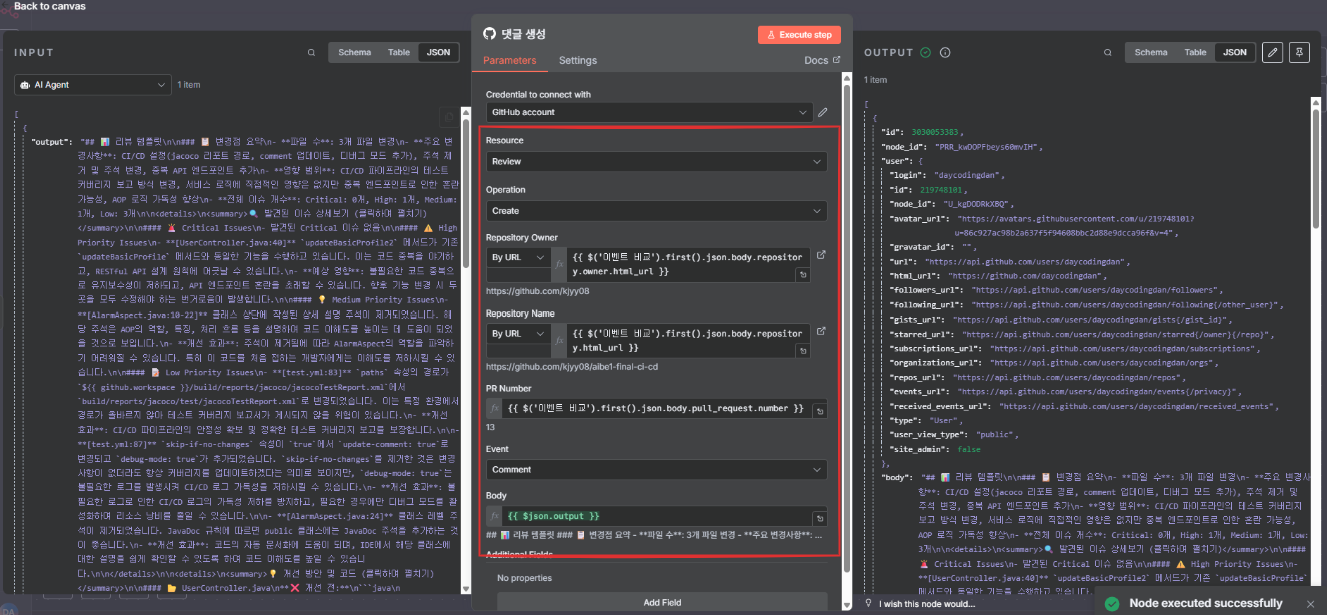Click fx icon of Body field

[494, 516]
